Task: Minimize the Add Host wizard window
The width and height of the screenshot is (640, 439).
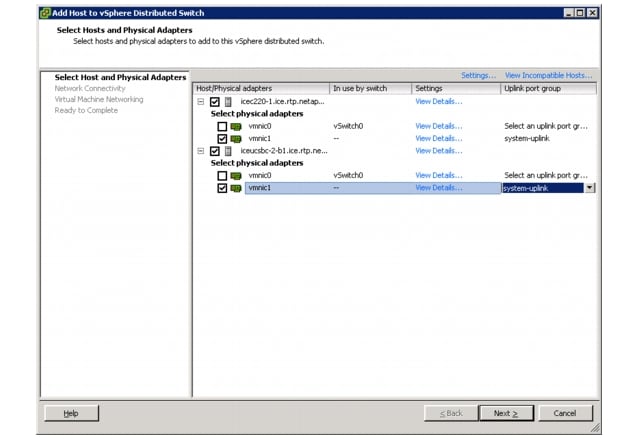Action: coord(569,13)
